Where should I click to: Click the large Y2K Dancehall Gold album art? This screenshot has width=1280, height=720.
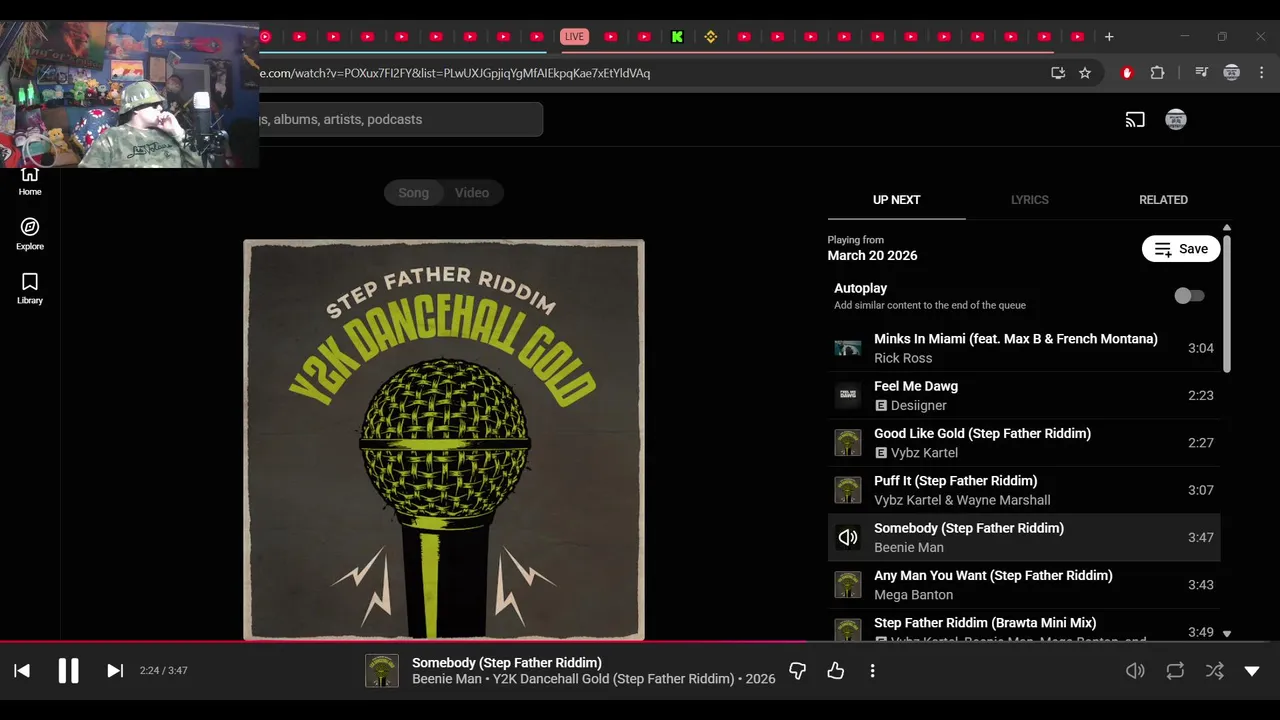(x=444, y=439)
